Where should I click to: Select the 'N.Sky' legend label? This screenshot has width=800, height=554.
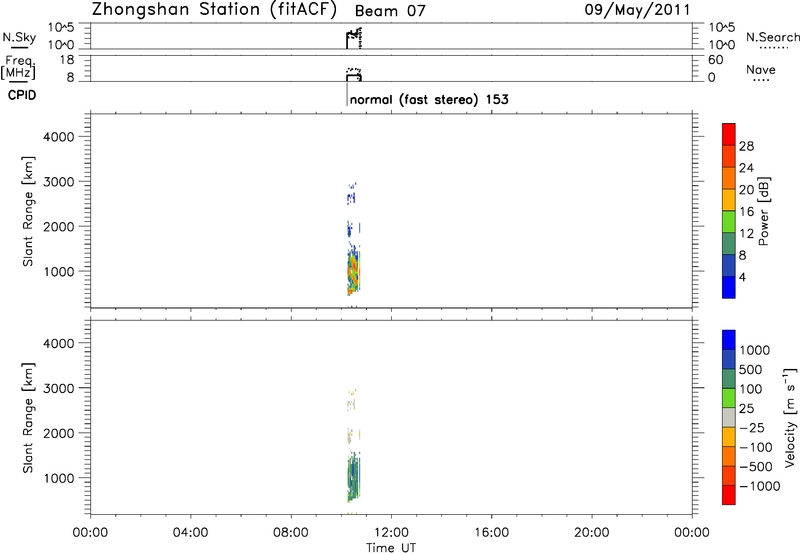(x=19, y=37)
